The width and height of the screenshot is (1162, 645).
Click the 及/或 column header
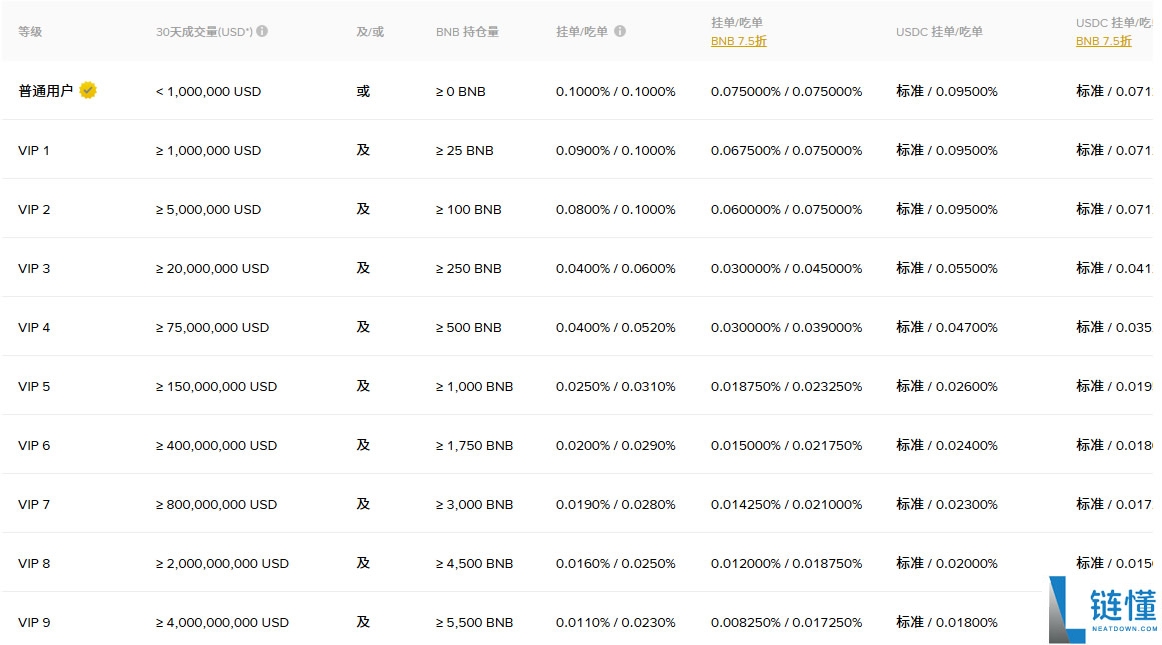pyautogui.click(x=370, y=32)
